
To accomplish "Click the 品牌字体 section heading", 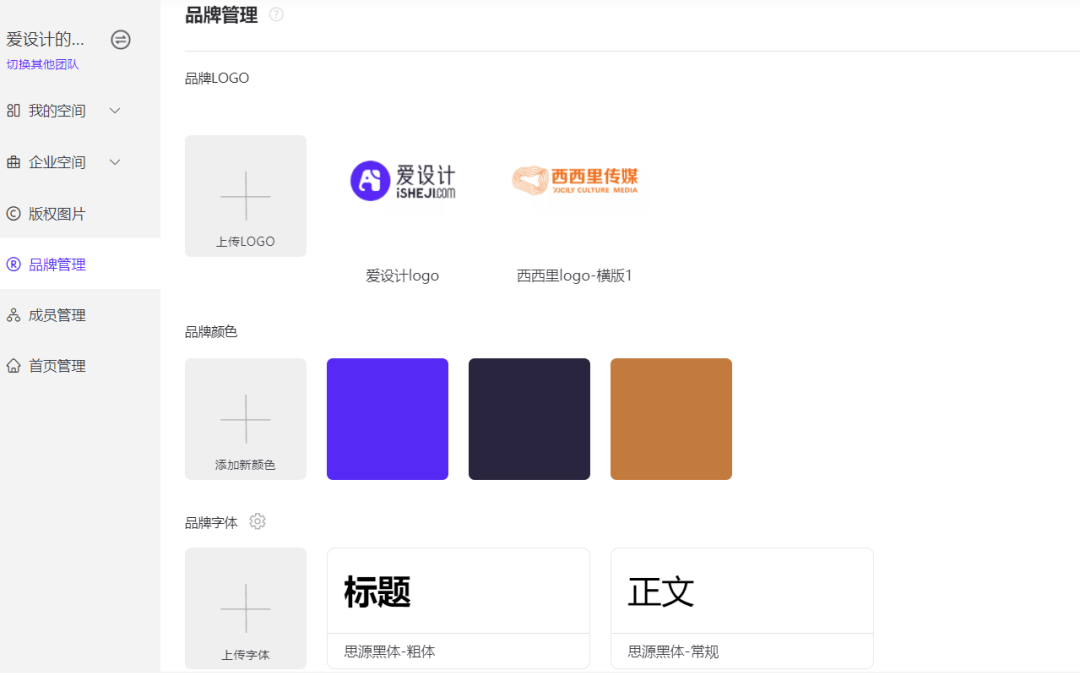I will tap(211, 522).
